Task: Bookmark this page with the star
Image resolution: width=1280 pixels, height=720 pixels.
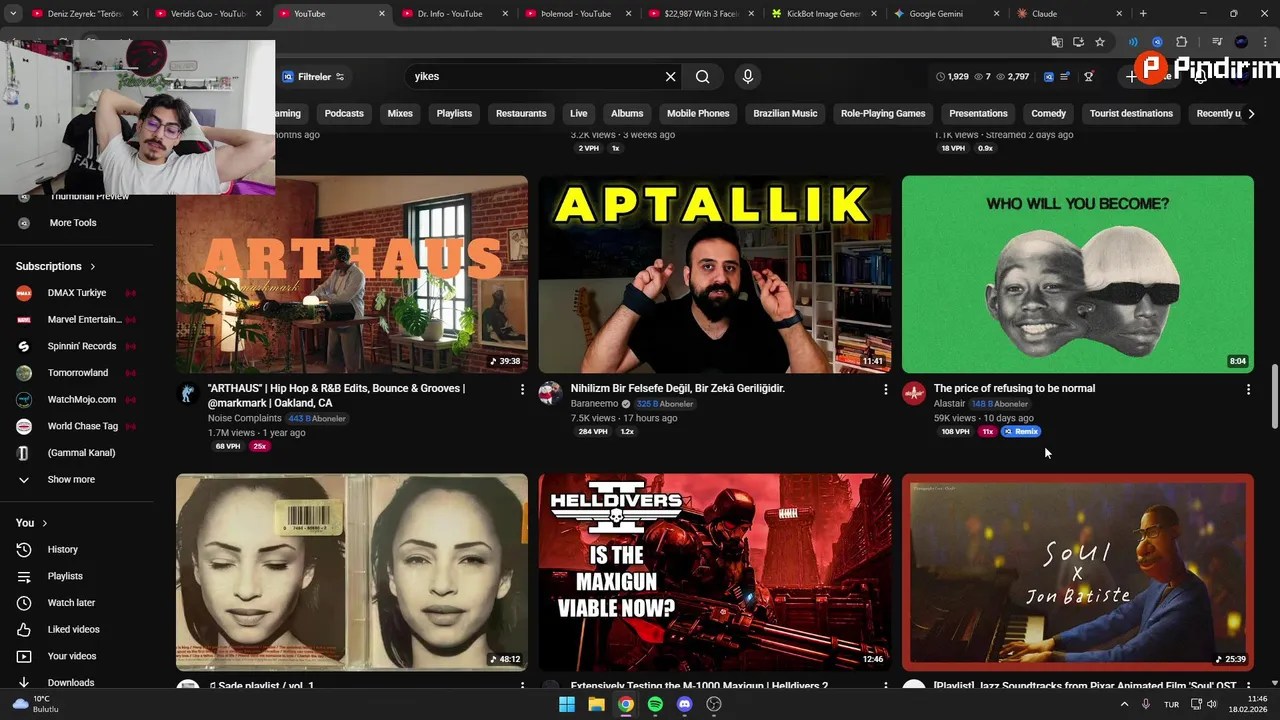Action: (1100, 42)
